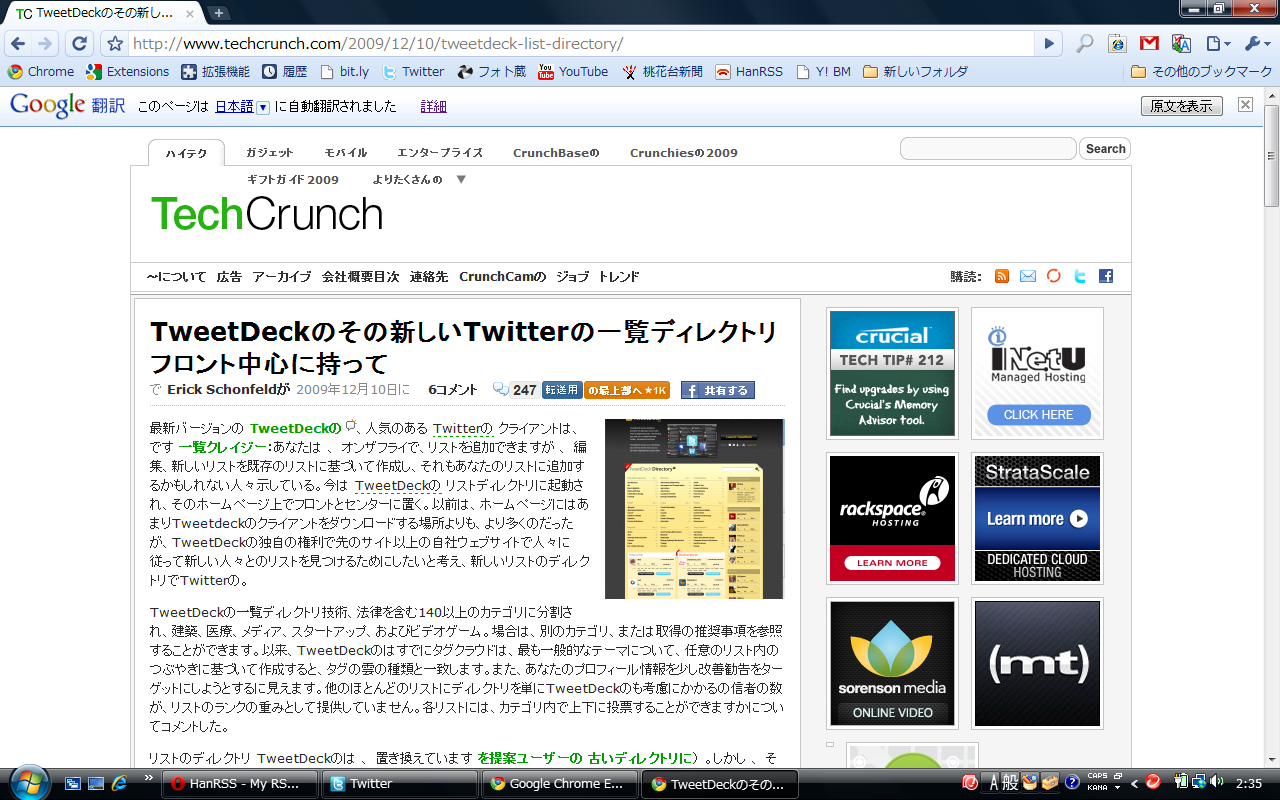Screen dimensions: 1280x800
Task: Select the TweetDeck article browser tab
Action: [x=105, y=13]
